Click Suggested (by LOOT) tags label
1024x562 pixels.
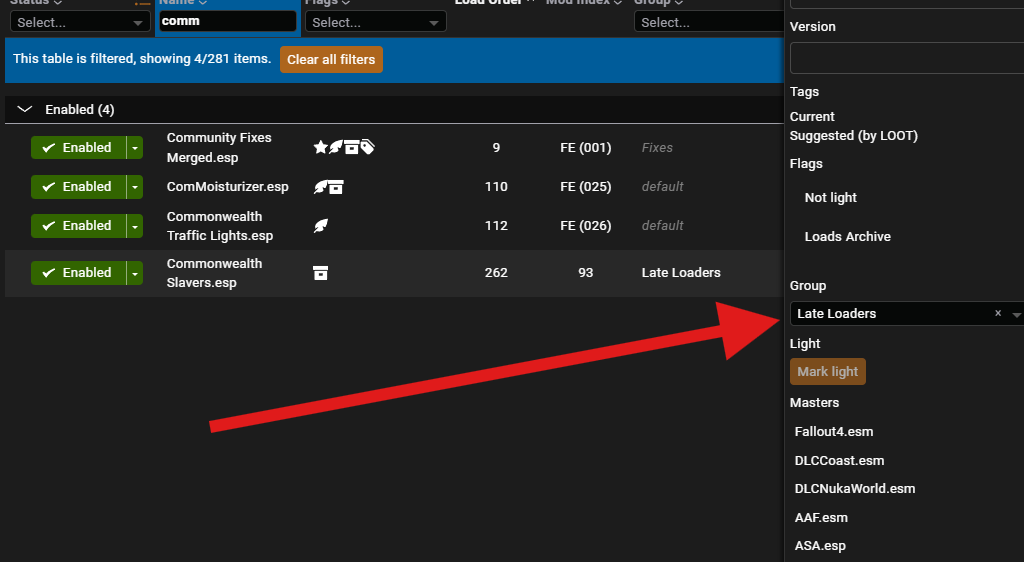click(854, 136)
